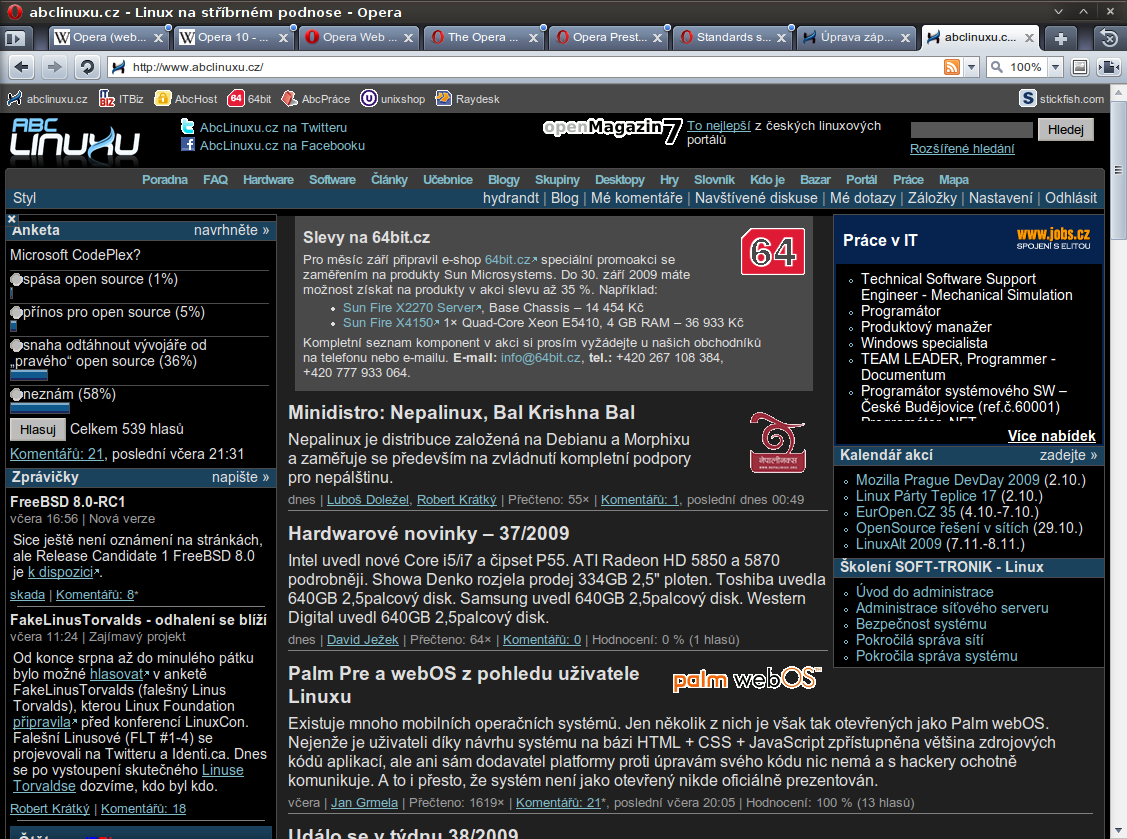Switch to the 'Opera Prest...' tab
1127x839 pixels.
tap(607, 37)
